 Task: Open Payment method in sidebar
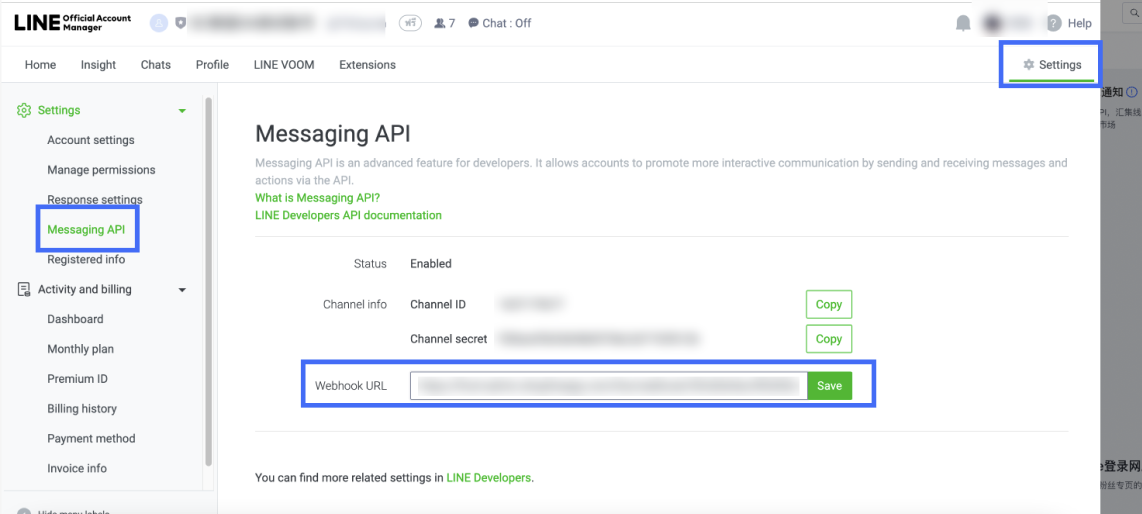click(91, 439)
